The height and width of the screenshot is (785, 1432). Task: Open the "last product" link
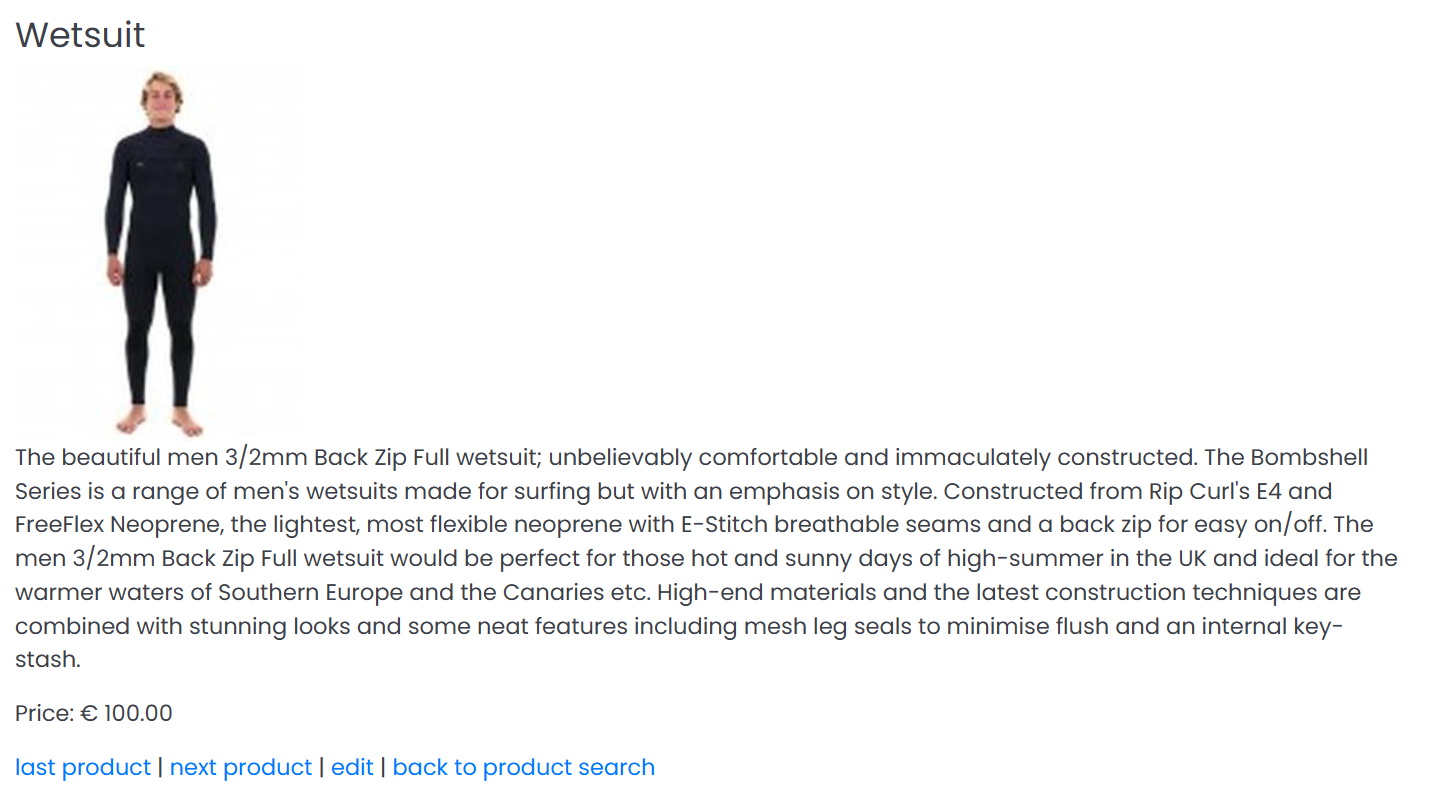83,767
